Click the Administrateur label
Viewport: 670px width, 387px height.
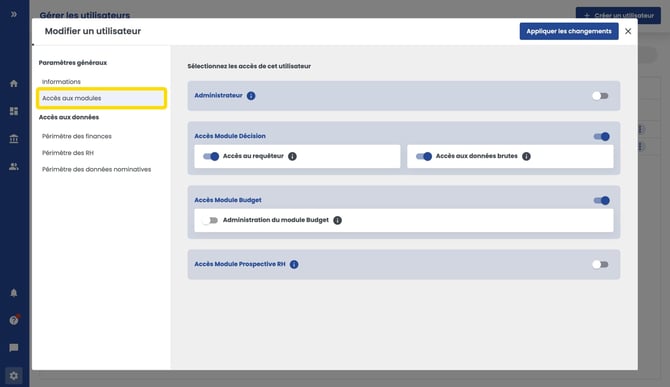218,95
